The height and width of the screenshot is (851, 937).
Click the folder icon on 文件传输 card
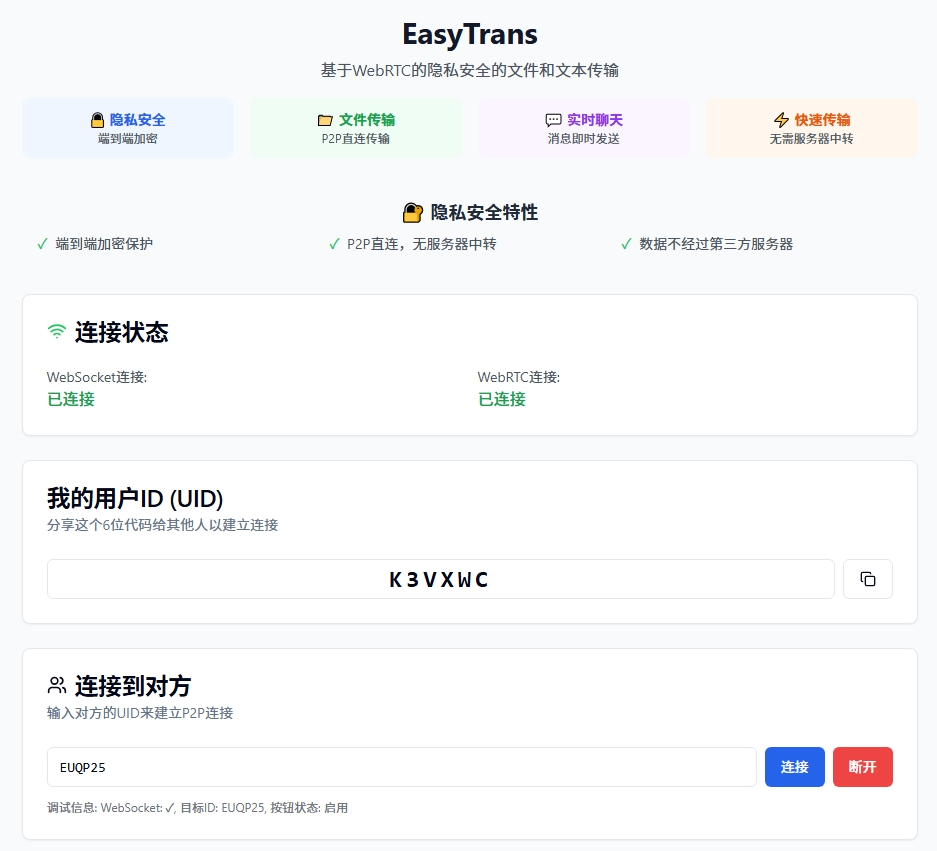tap(325, 121)
